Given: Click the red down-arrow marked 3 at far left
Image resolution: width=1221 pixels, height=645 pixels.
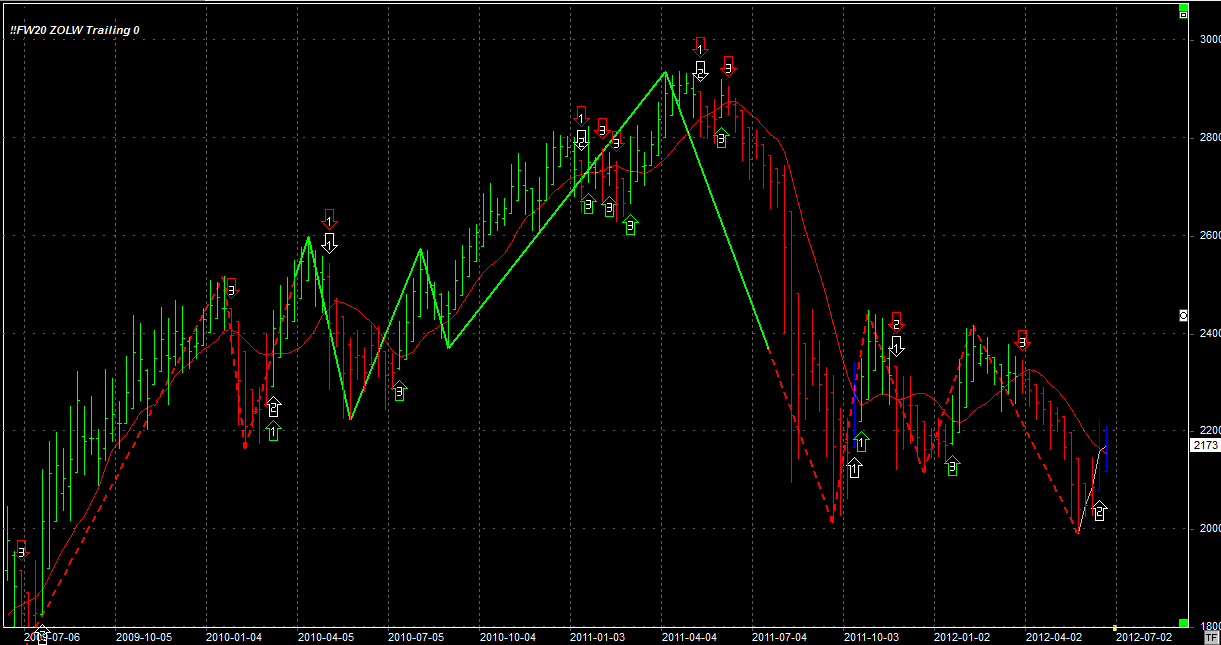Looking at the screenshot, I should (21, 549).
